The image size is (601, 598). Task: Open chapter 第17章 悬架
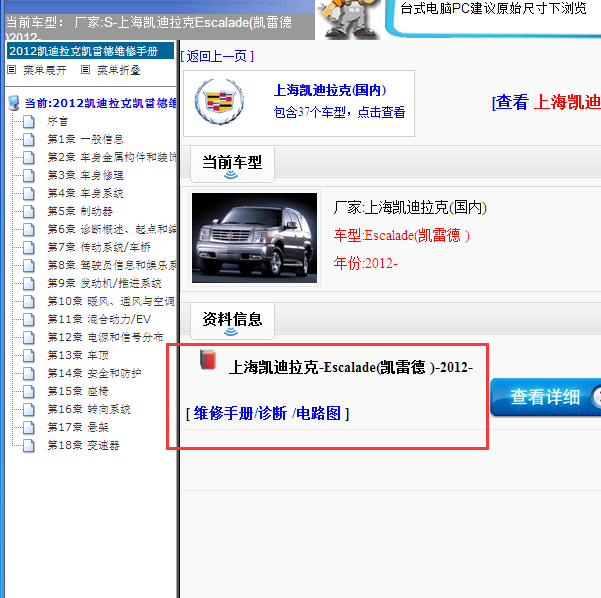point(78,428)
